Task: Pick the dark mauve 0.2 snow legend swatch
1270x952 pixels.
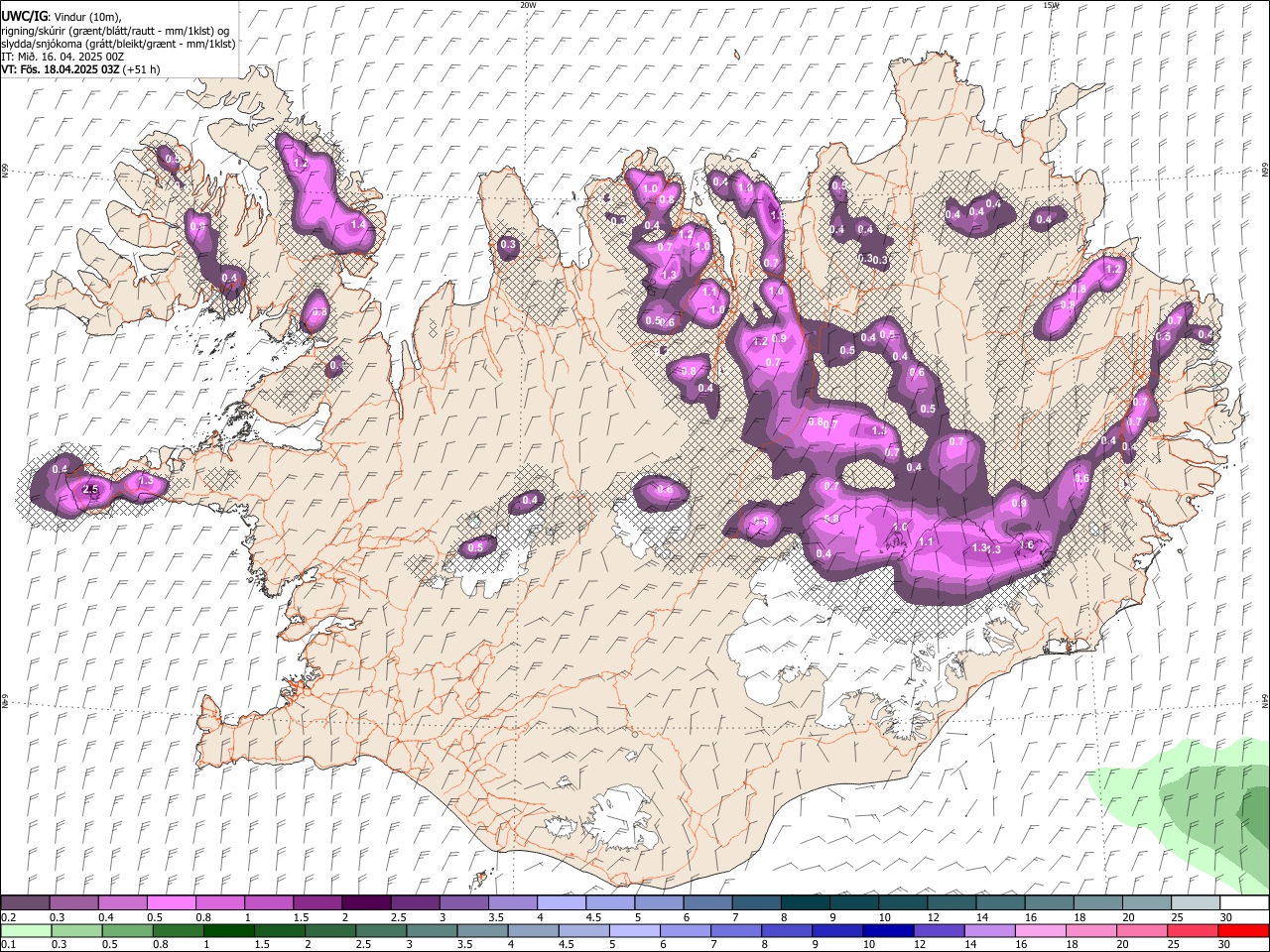Action: coord(25,902)
